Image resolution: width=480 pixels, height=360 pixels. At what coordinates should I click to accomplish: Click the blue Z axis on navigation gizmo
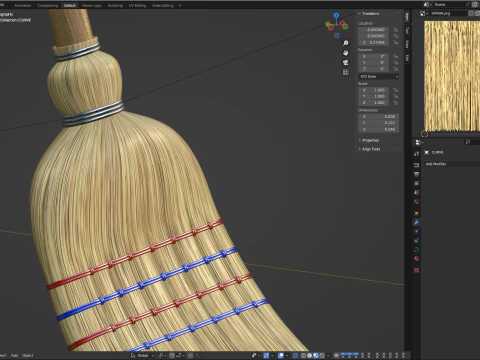click(336, 15)
